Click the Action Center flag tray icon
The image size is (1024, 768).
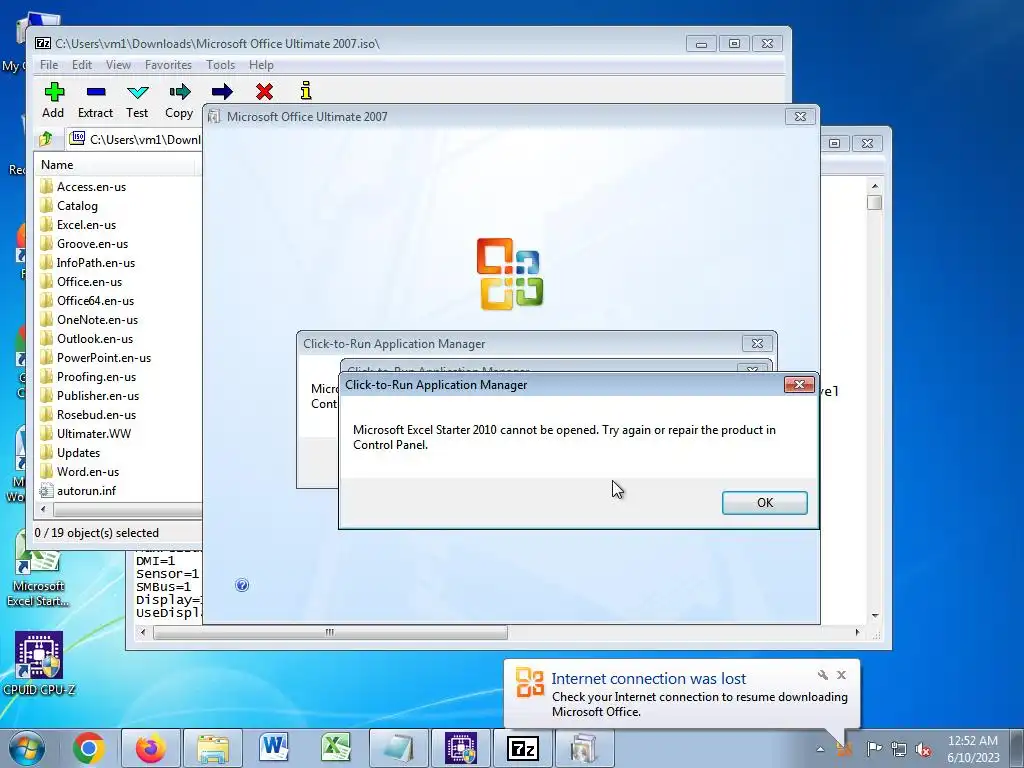point(874,748)
